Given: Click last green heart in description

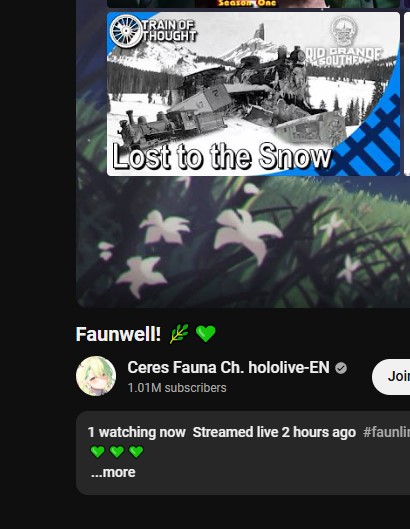Looking at the screenshot, I should tap(136, 451).
